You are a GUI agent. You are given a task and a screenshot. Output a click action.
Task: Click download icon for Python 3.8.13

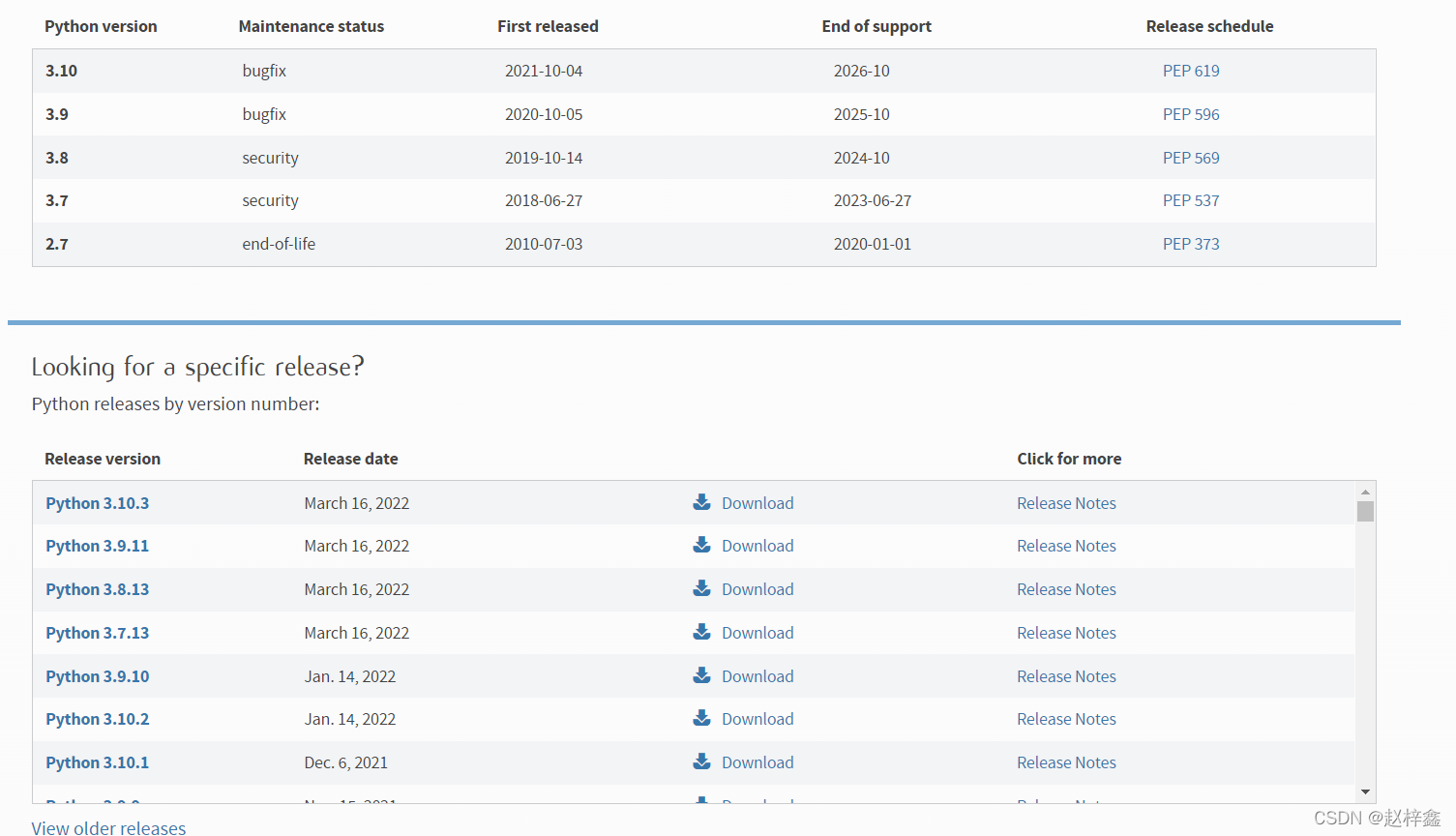click(701, 588)
